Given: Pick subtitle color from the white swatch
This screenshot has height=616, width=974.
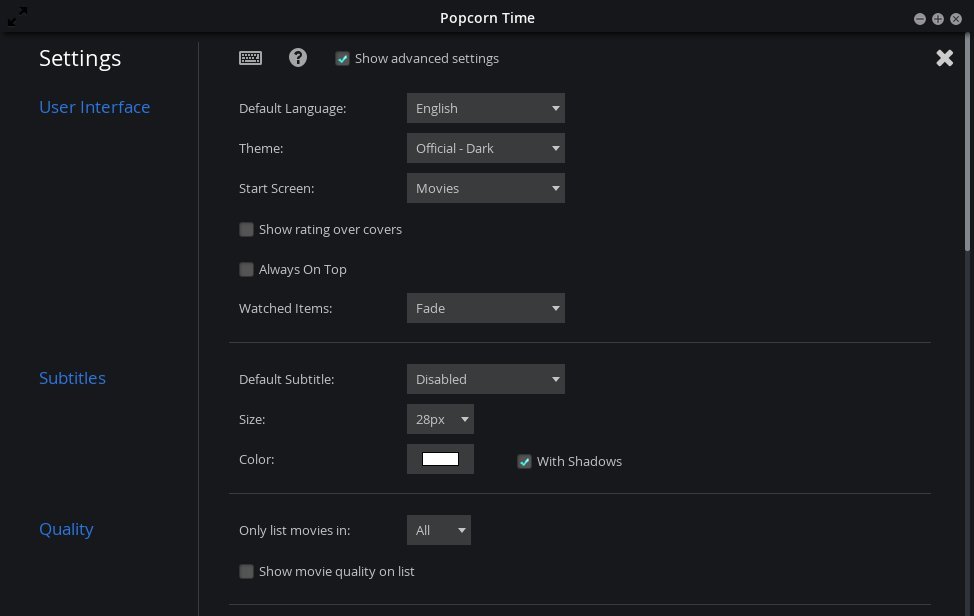Looking at the screenshot, I should click(x=440, y=459).
